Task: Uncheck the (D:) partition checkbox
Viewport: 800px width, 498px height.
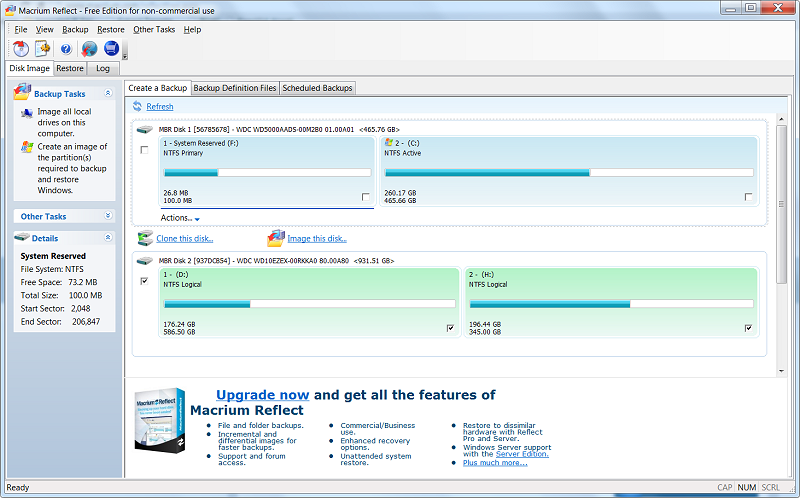Action: tap(450, 328)
